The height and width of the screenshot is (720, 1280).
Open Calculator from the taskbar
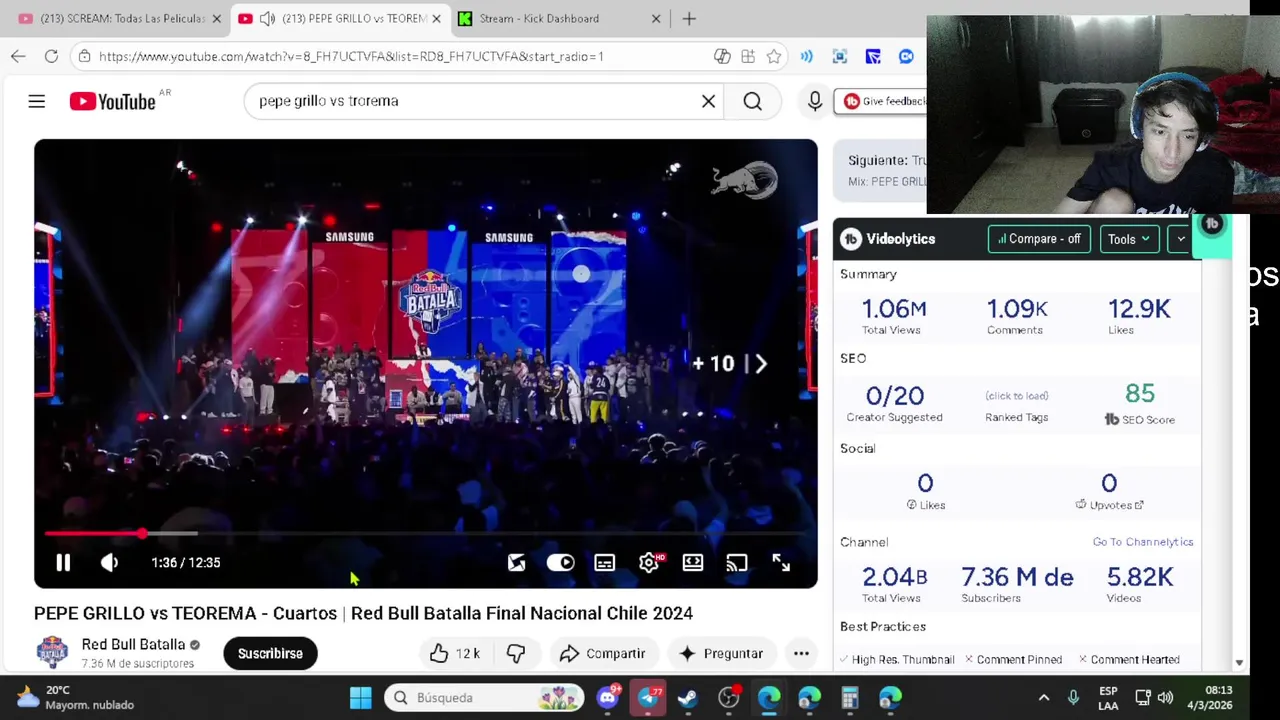tap(849, 697)
